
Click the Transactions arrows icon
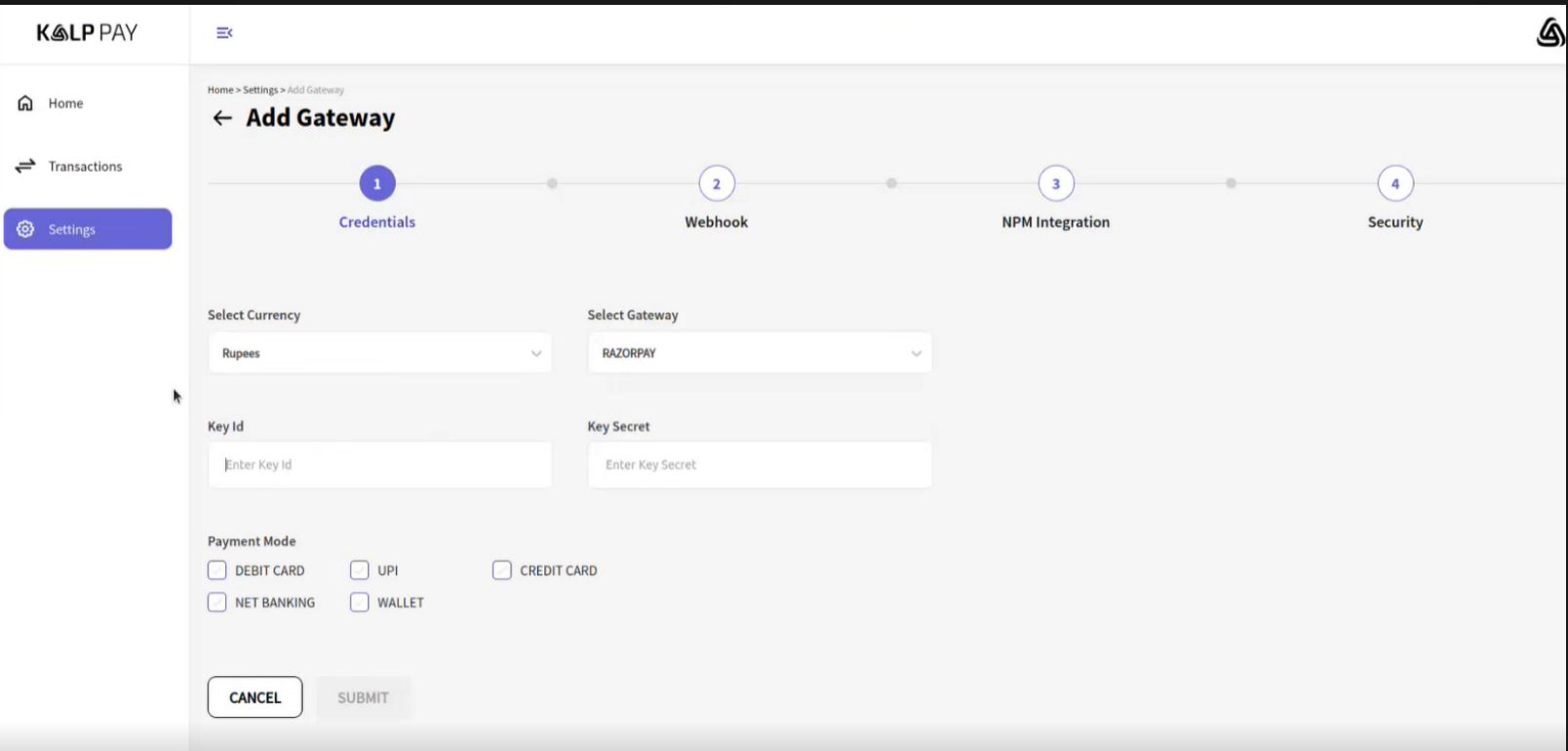pos(25,167)
